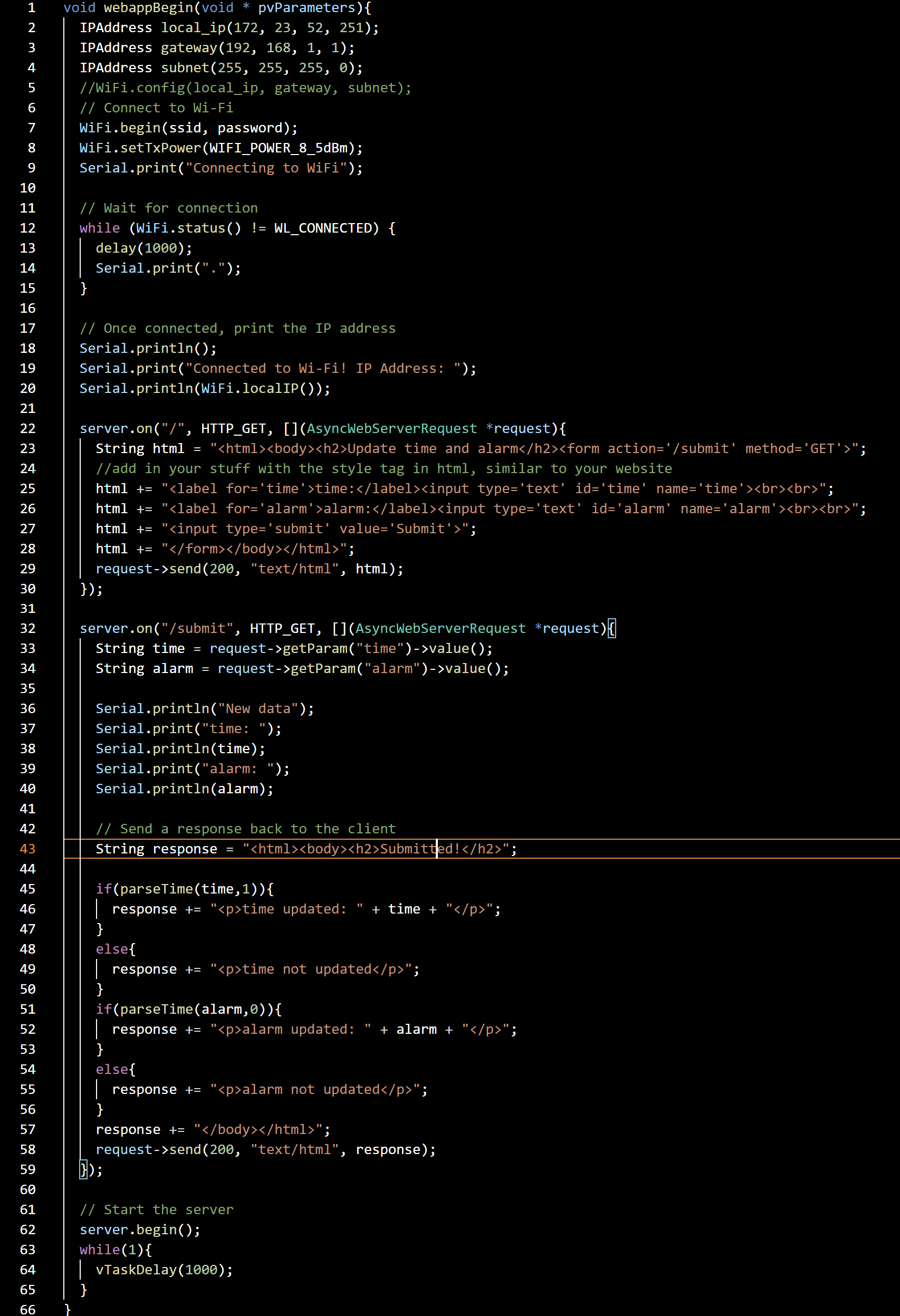900x1316 pixels.
Task: Click 'vTaskDelay(1000)' on line 64
Action: [160, 1270]
